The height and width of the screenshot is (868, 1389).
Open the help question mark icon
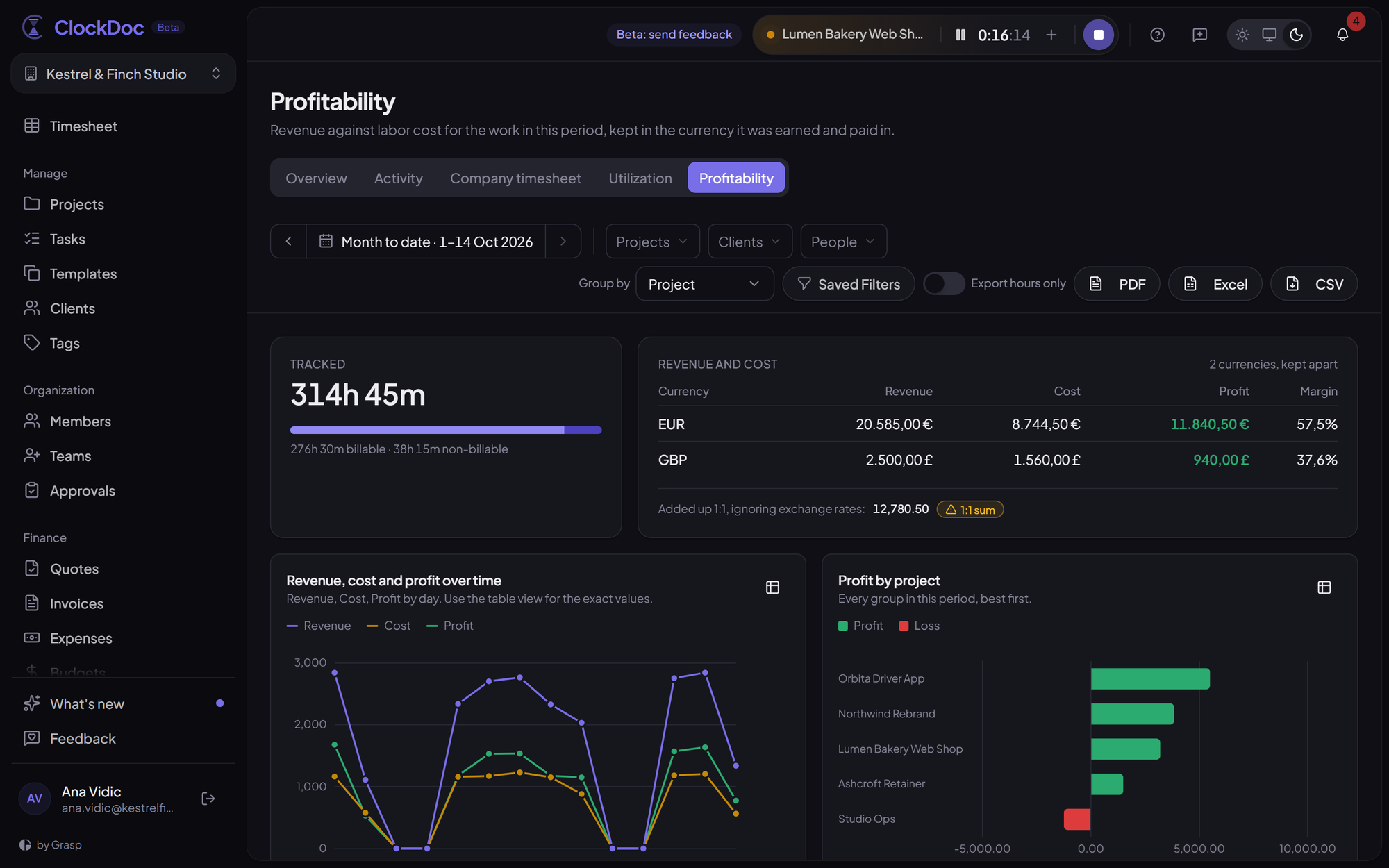point(1157,35)
